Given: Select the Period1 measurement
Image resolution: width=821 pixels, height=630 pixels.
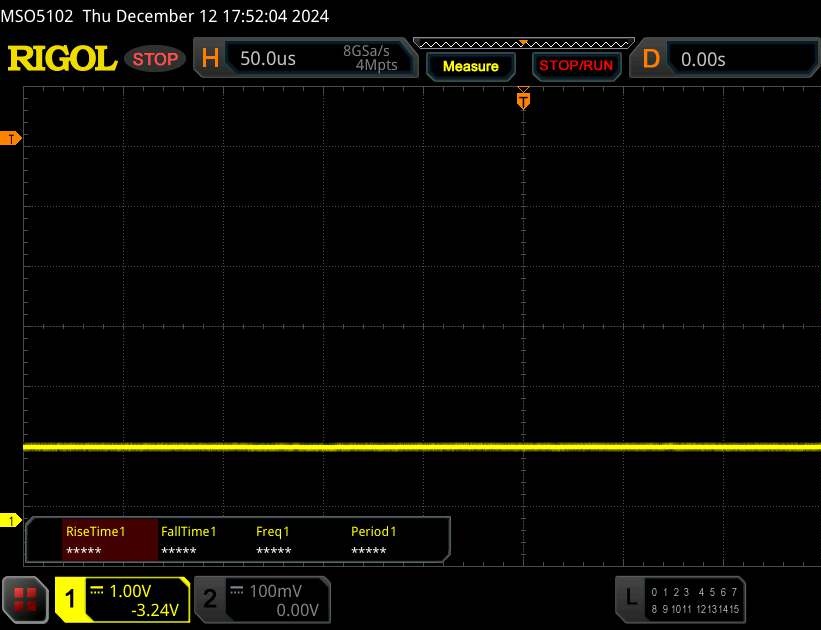Looking at the screenshot, I should (x=373, y=540).
